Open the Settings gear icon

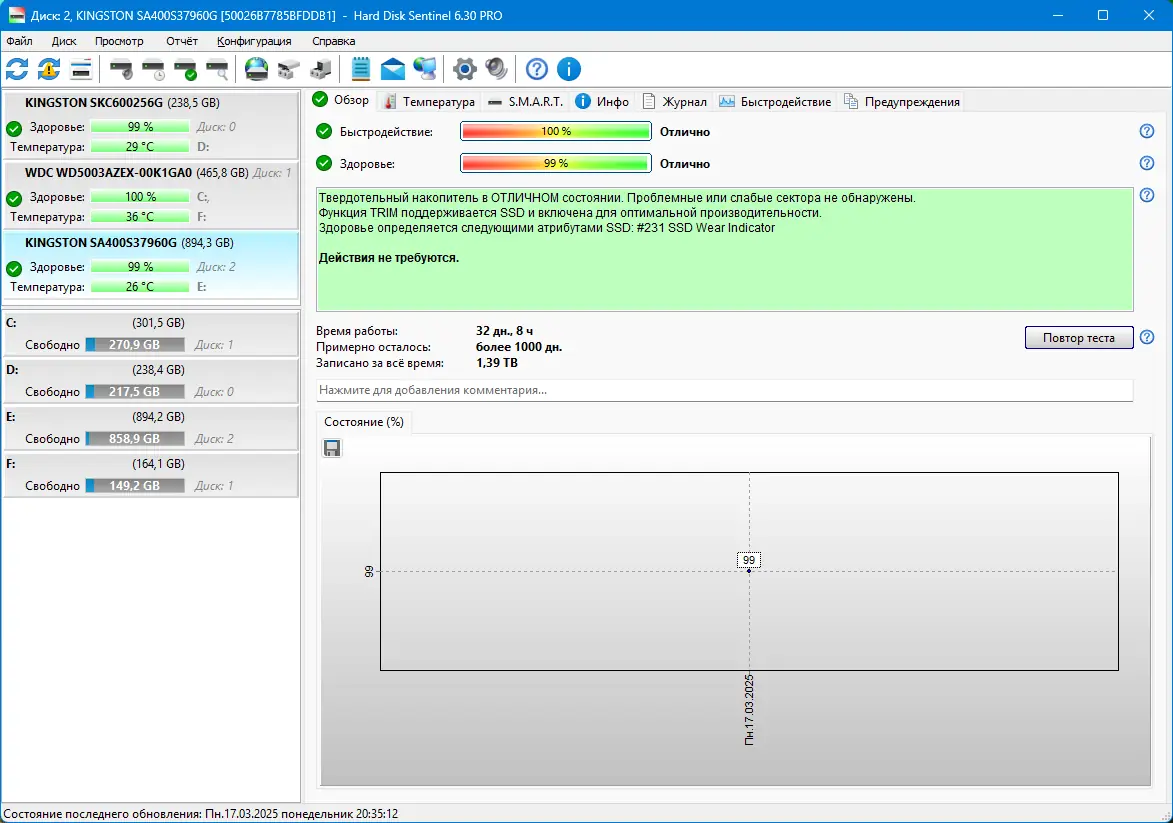click(x=463, y=69)
